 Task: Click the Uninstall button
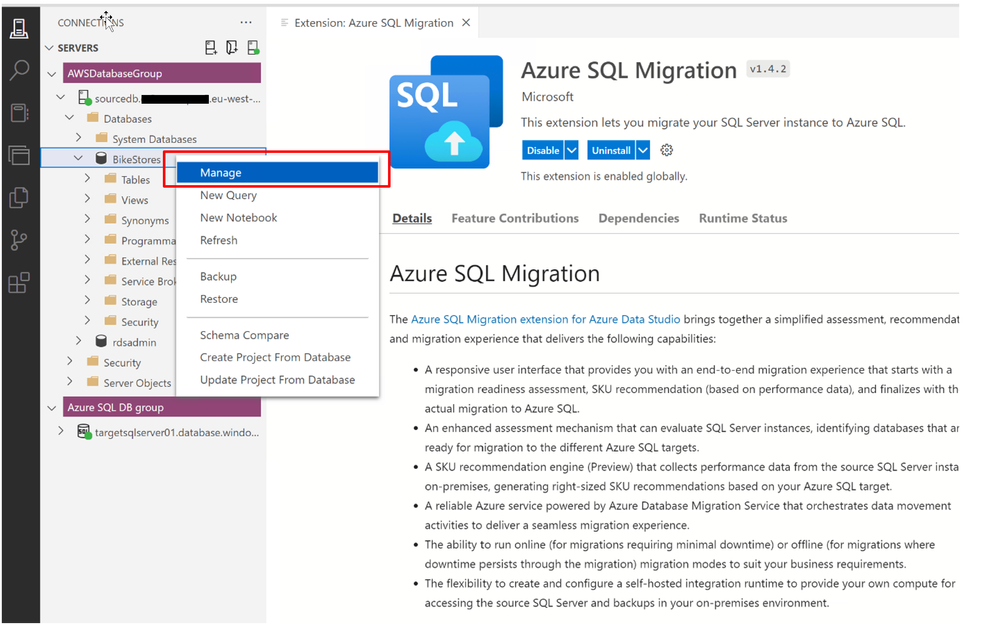[x=611, y=150]
